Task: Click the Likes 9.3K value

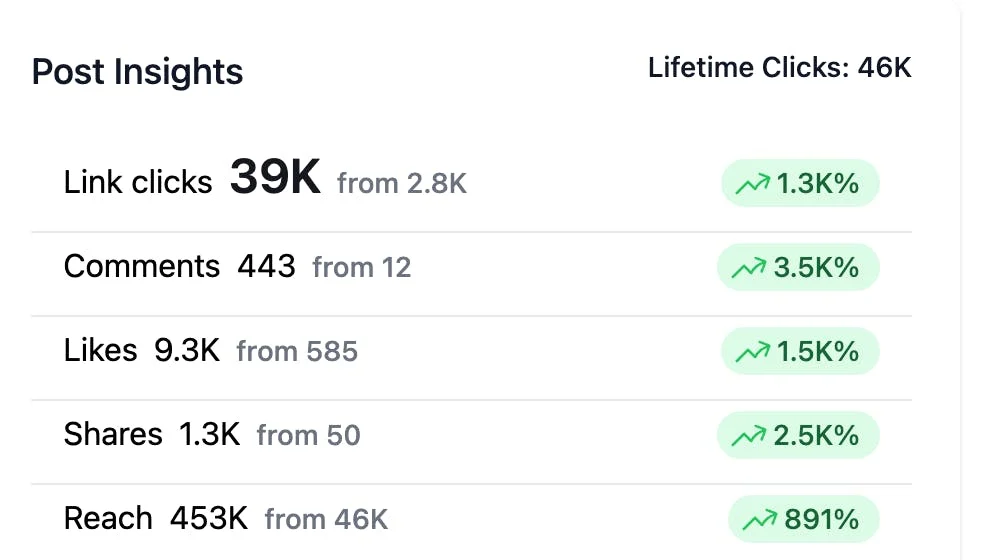Action: (187, 350)
